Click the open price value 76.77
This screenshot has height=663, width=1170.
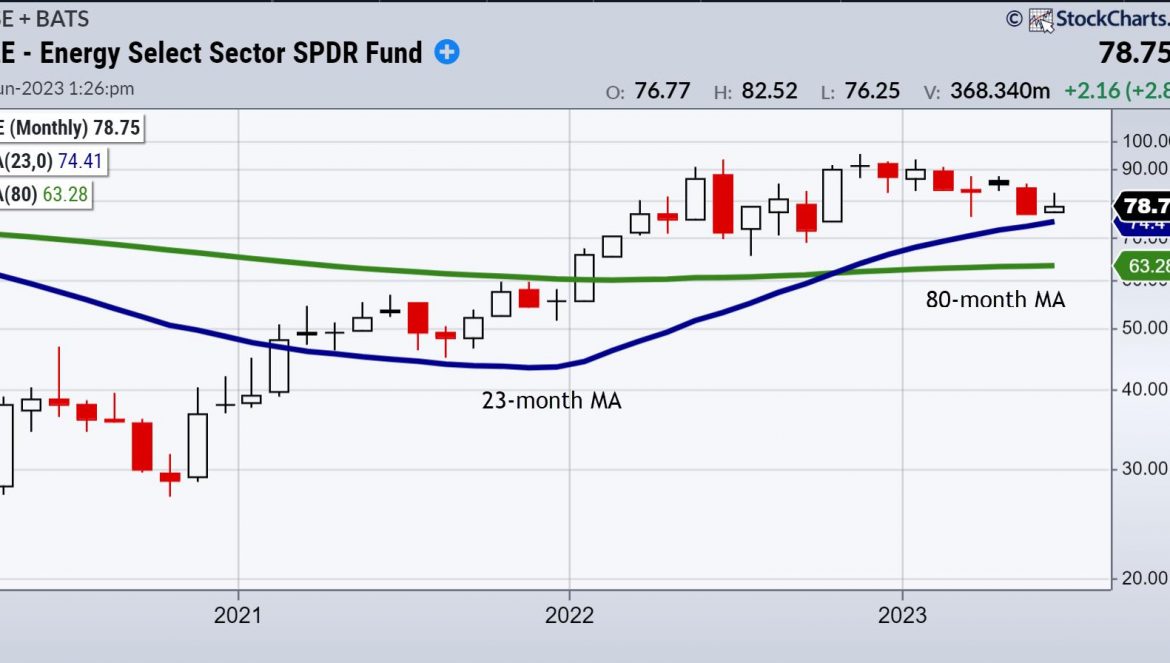click(662, 91)
